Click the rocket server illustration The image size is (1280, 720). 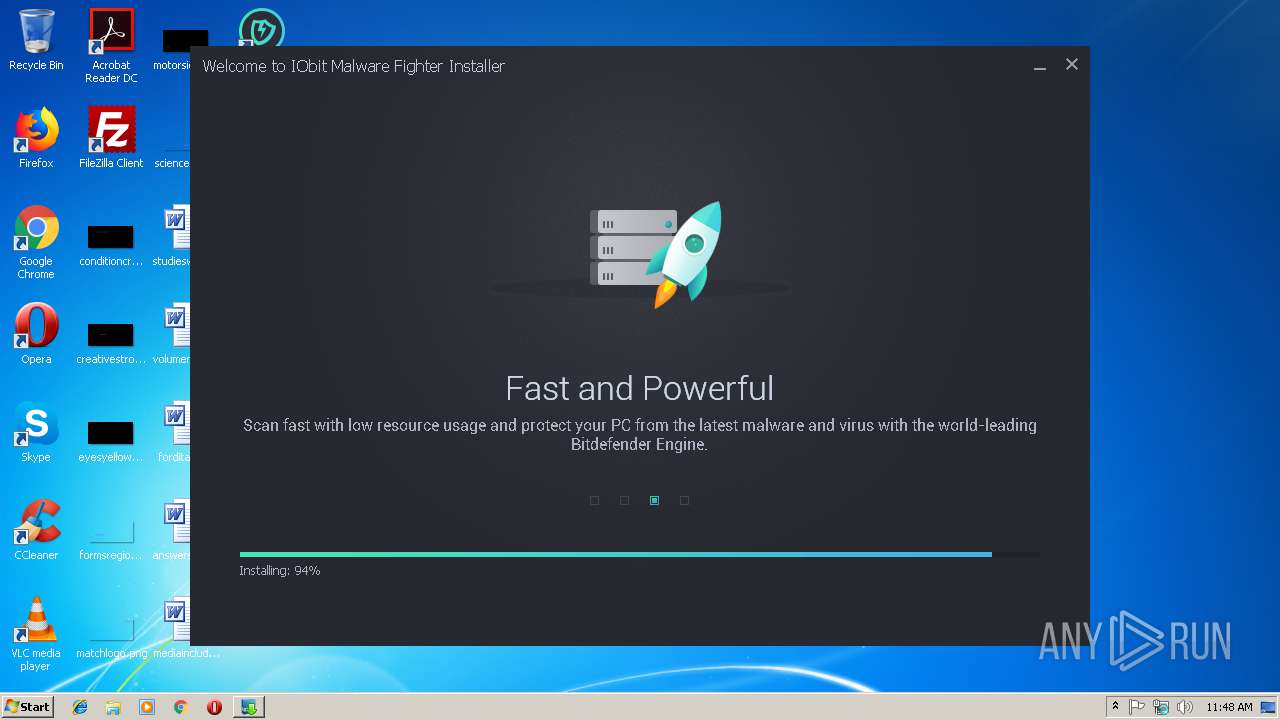pyautogui.click(x=656, y=254)
